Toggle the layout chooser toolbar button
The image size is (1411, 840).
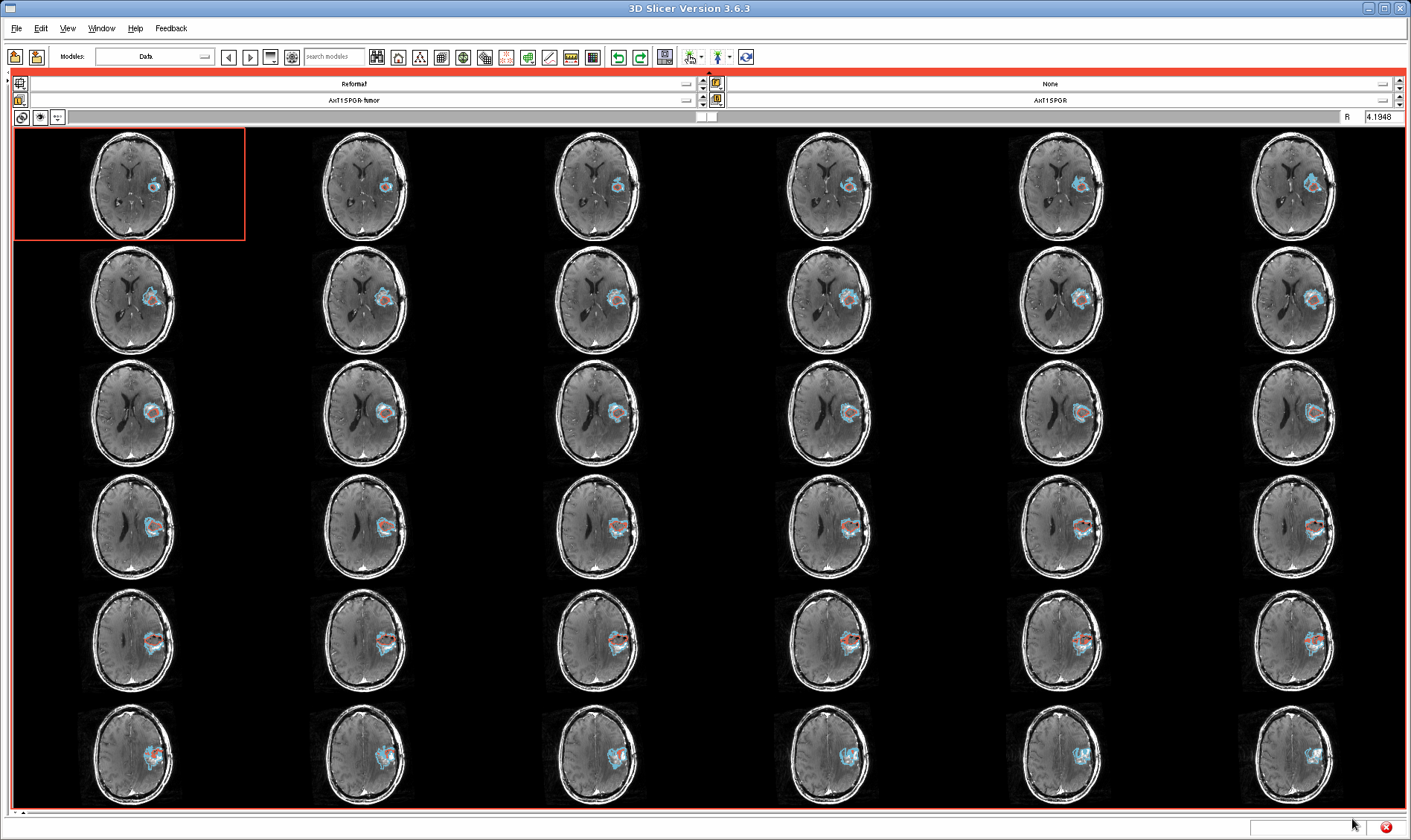click(665, 57)
